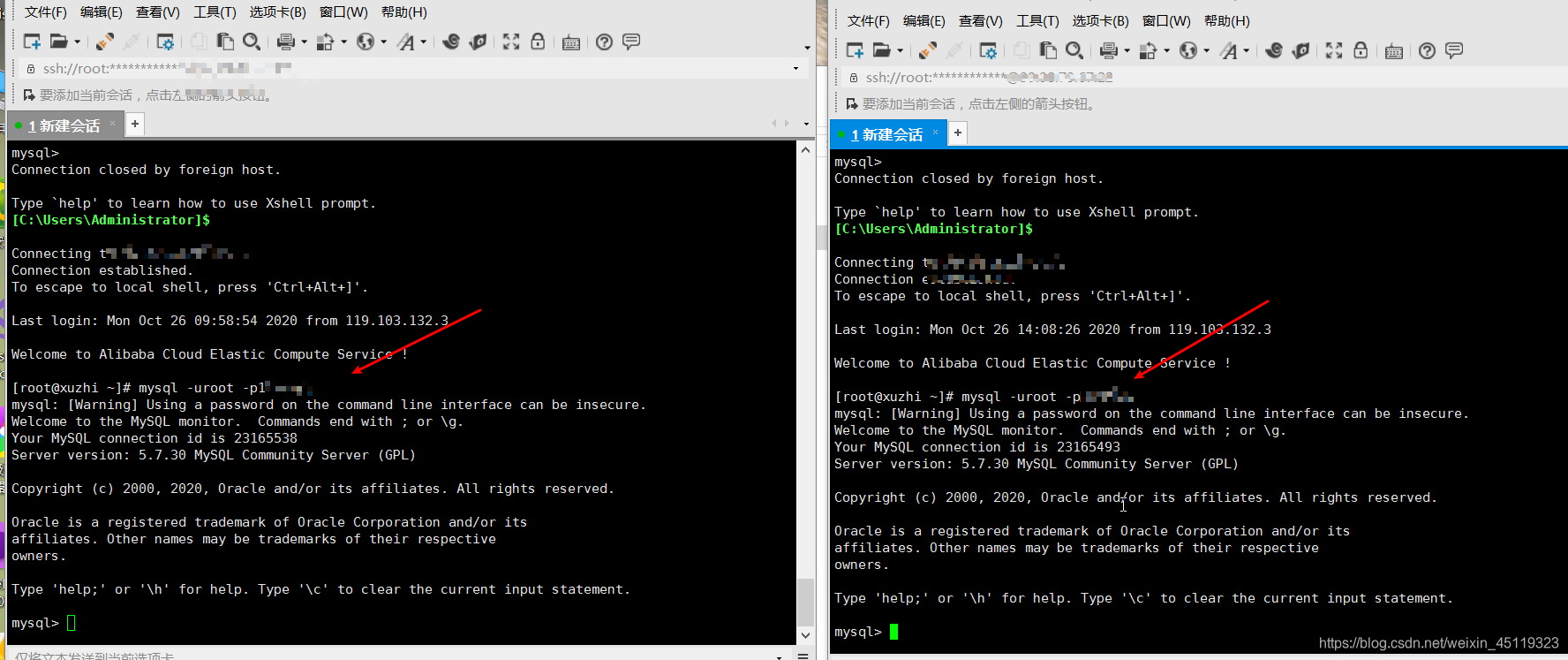Click keyboard mapping icon in right Xshell window
Viewport: 1568px width, 660px height.
click(1394, 51)
